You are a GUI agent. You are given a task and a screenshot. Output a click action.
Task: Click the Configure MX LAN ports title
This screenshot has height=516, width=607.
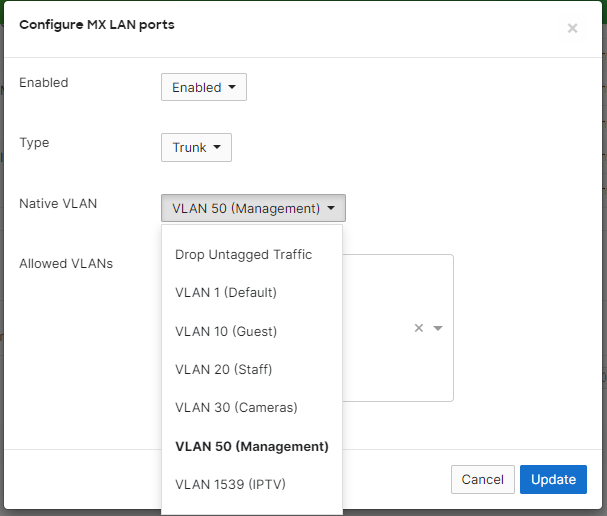pos(97,24)
